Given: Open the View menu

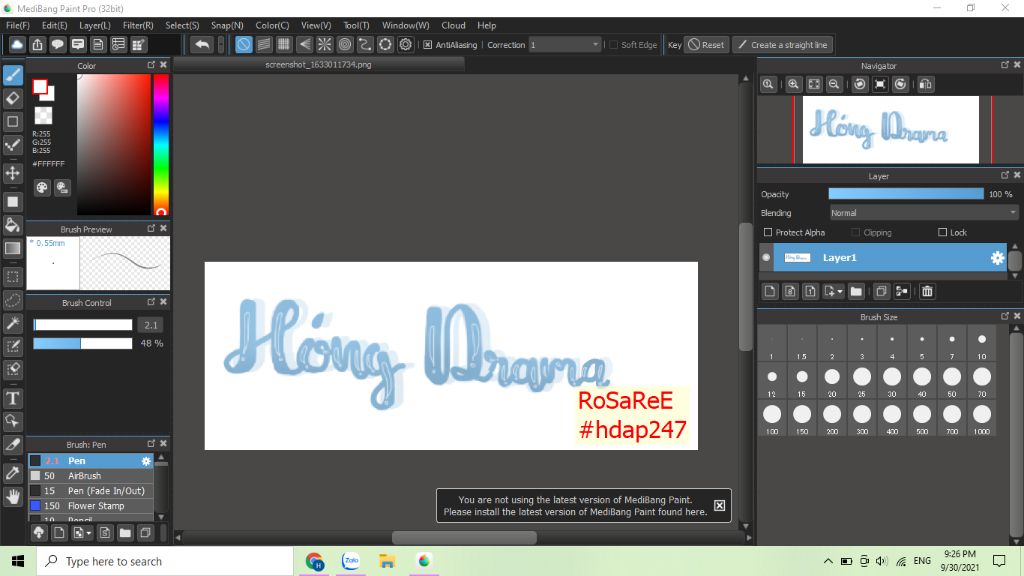Looking at the screenshot, I should click(315, 25).
